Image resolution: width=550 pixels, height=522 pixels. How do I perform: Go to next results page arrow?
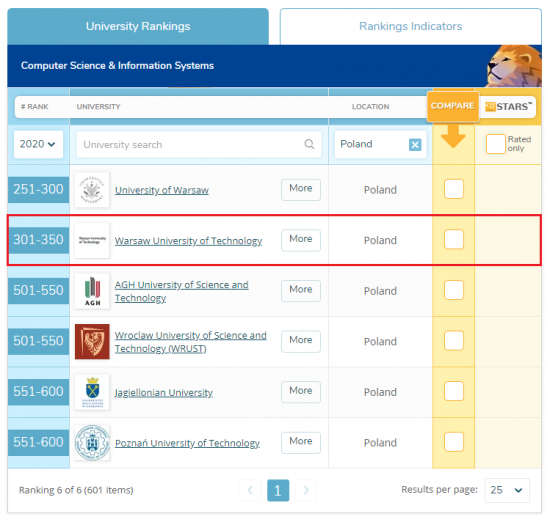click(306, 490)
